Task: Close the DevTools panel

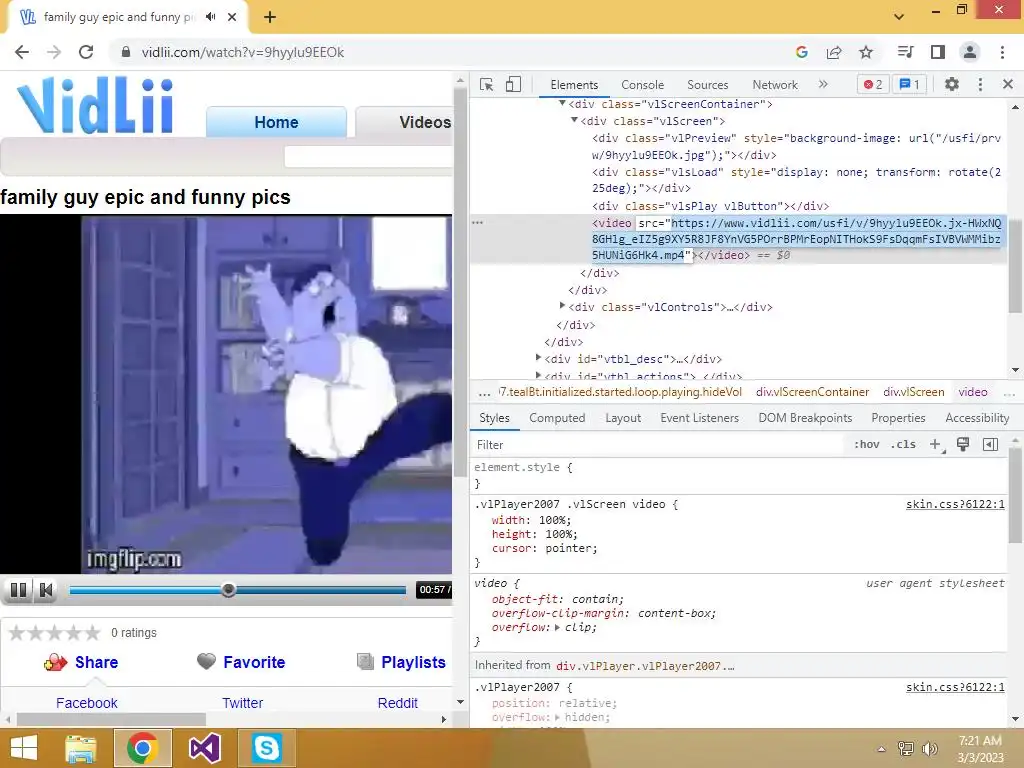Action: [1008, 84]
